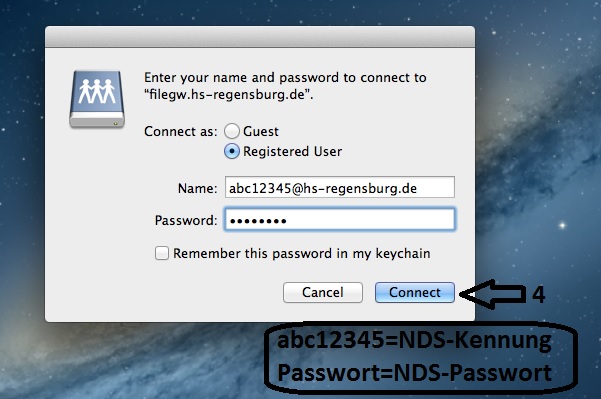
Task: Tick the Remember this password checkbox
Action: pos(162,253)
